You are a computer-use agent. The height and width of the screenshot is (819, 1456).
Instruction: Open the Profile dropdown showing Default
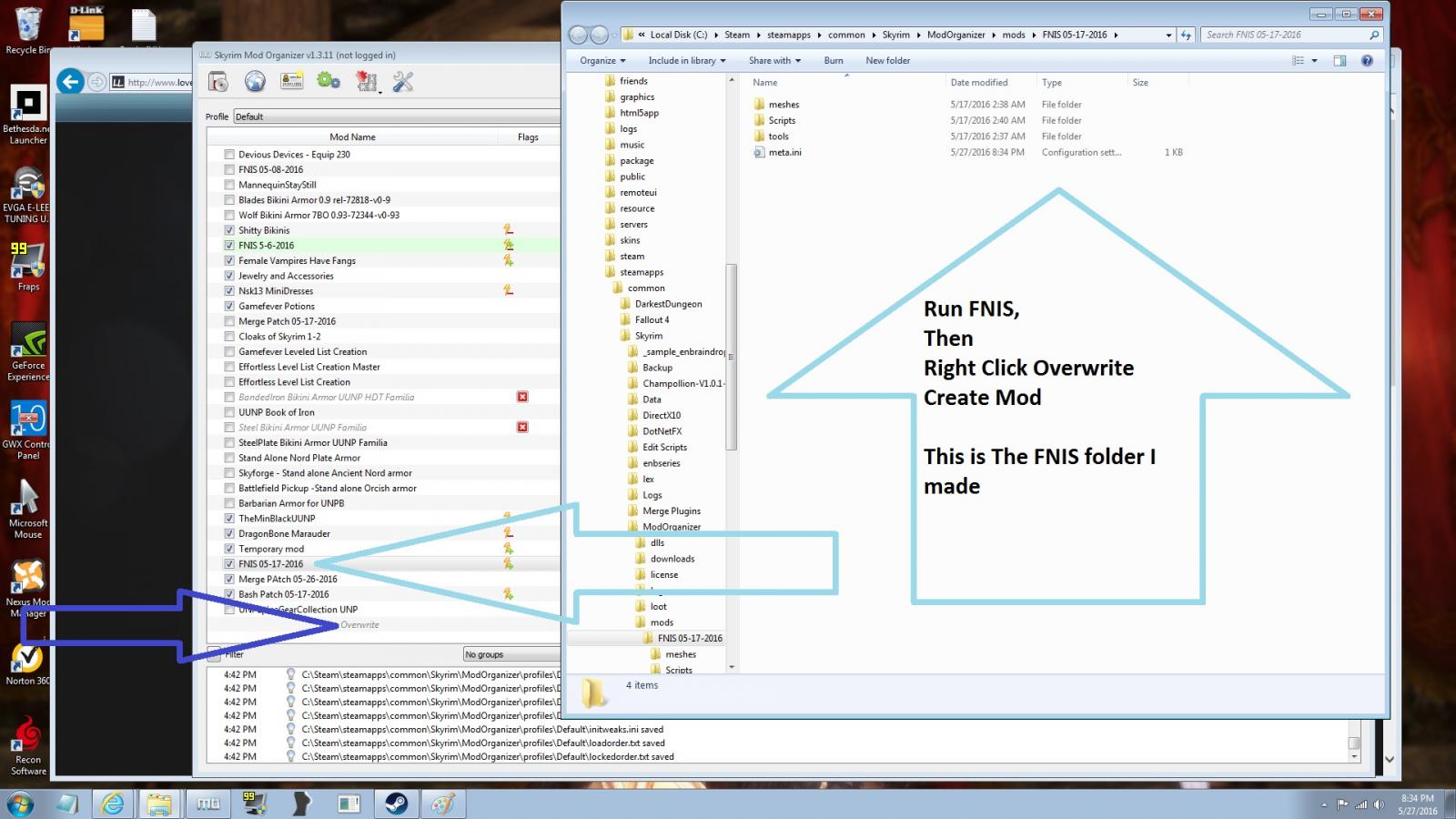point(397,116)
